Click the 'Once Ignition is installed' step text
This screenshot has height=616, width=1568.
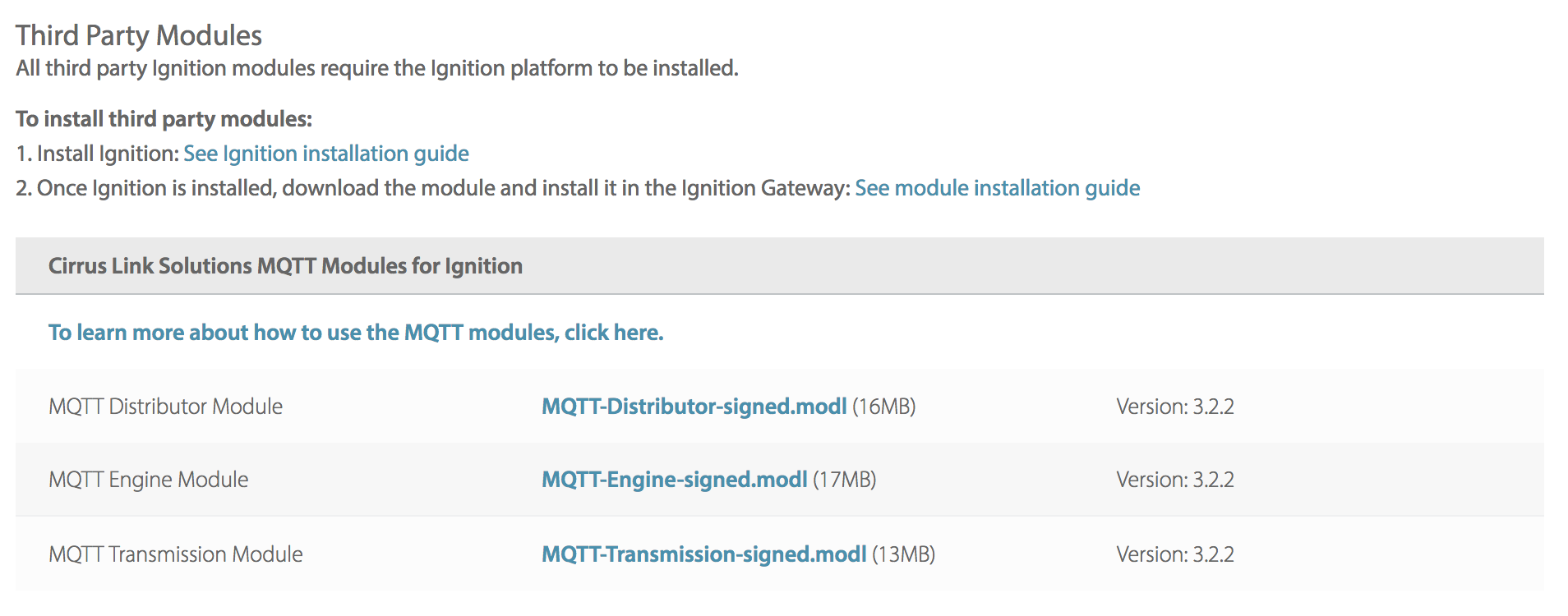[x=433, y=188]
